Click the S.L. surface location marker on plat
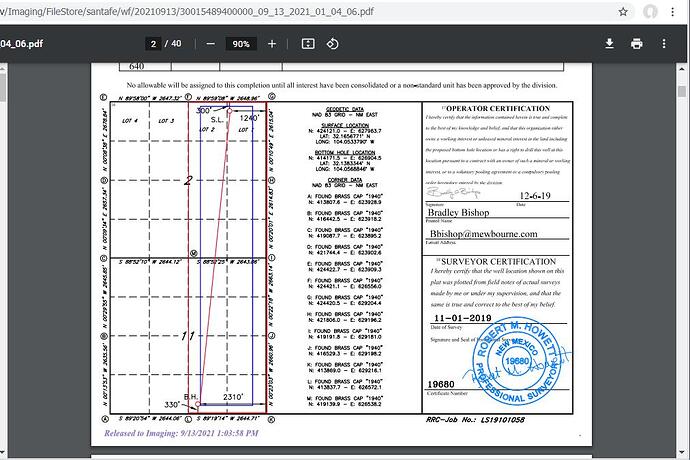This screenshot has width=690, height=460. [214, 118]
